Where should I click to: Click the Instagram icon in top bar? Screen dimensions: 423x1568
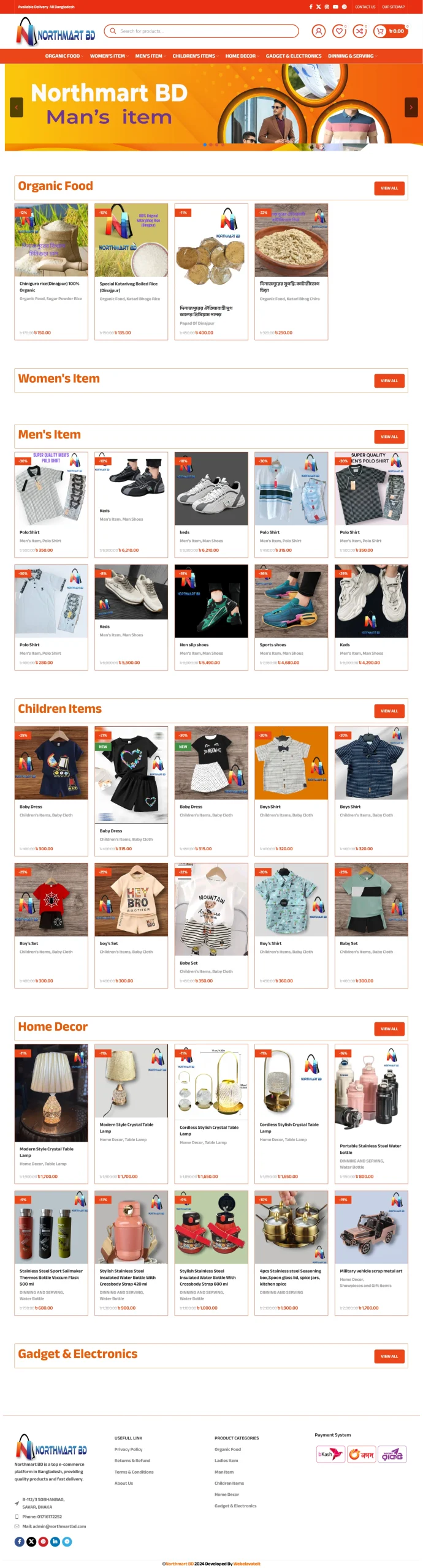[327, 7]
